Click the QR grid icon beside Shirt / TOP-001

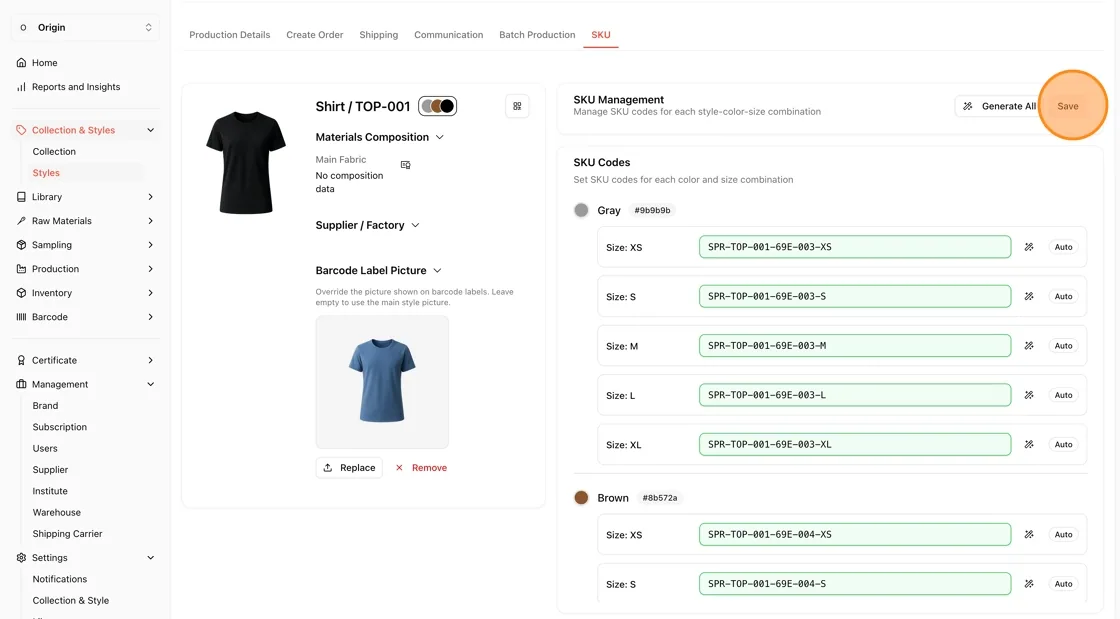[517, 106]
